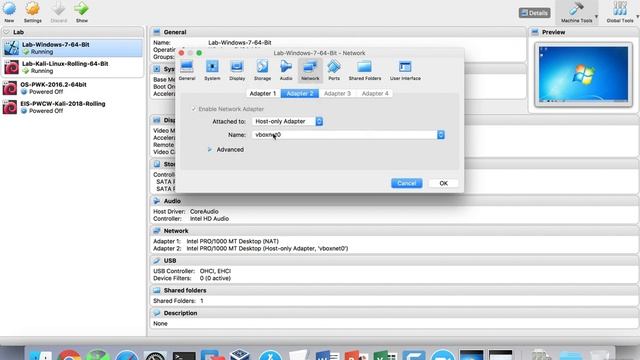This screenshot has width=640, height=360.
Task: Click the Show toolbar icon with green arrow
Action: 82,8
